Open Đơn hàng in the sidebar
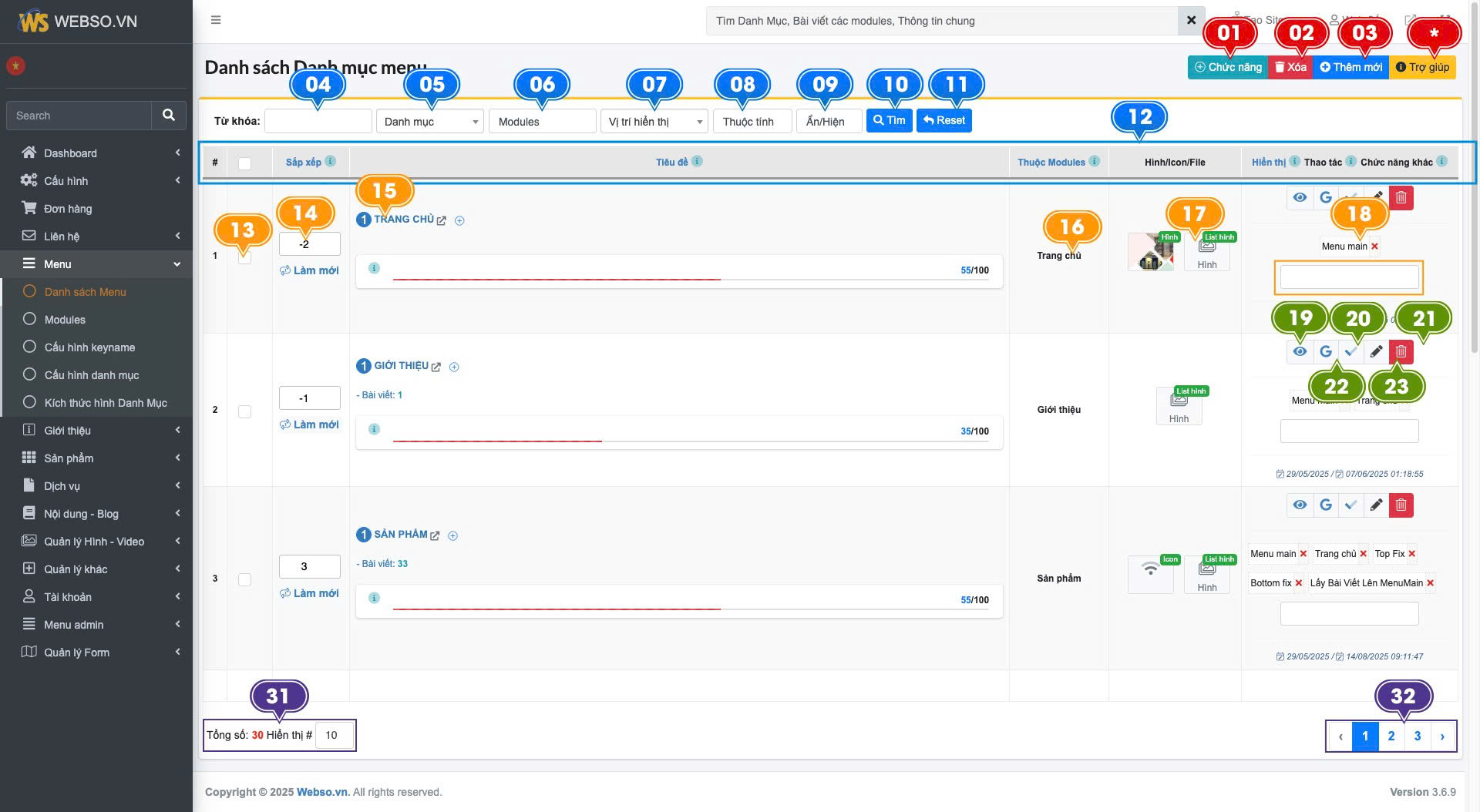The height and width of the screenshot is (812, 1480). click(x=68, y=209)
